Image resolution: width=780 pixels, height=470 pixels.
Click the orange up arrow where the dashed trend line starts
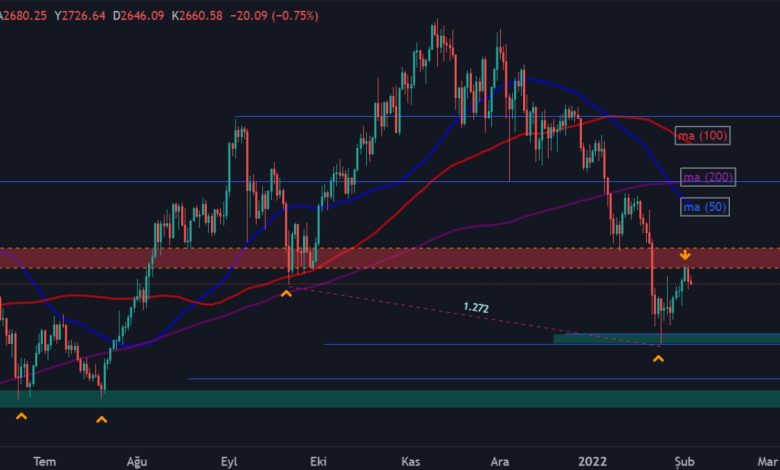(x=286, y=293)
